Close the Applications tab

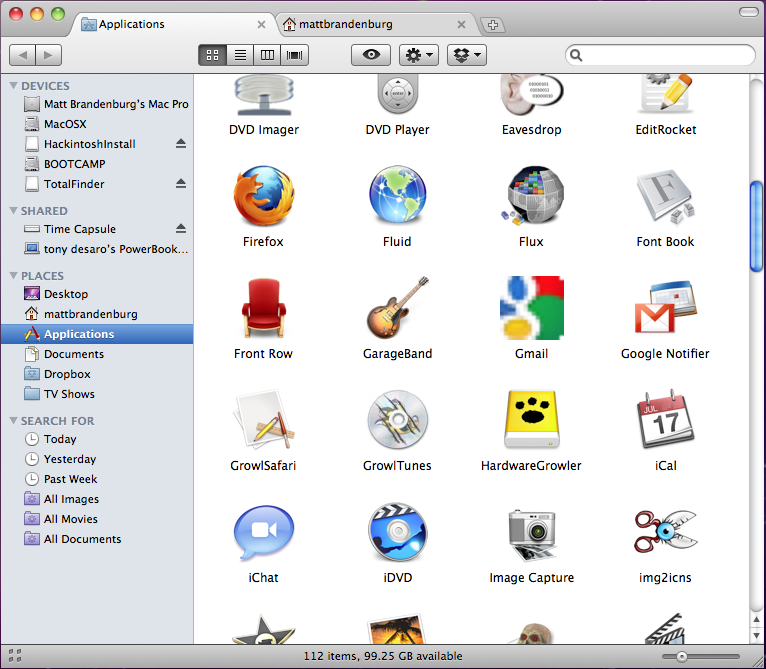261,24
